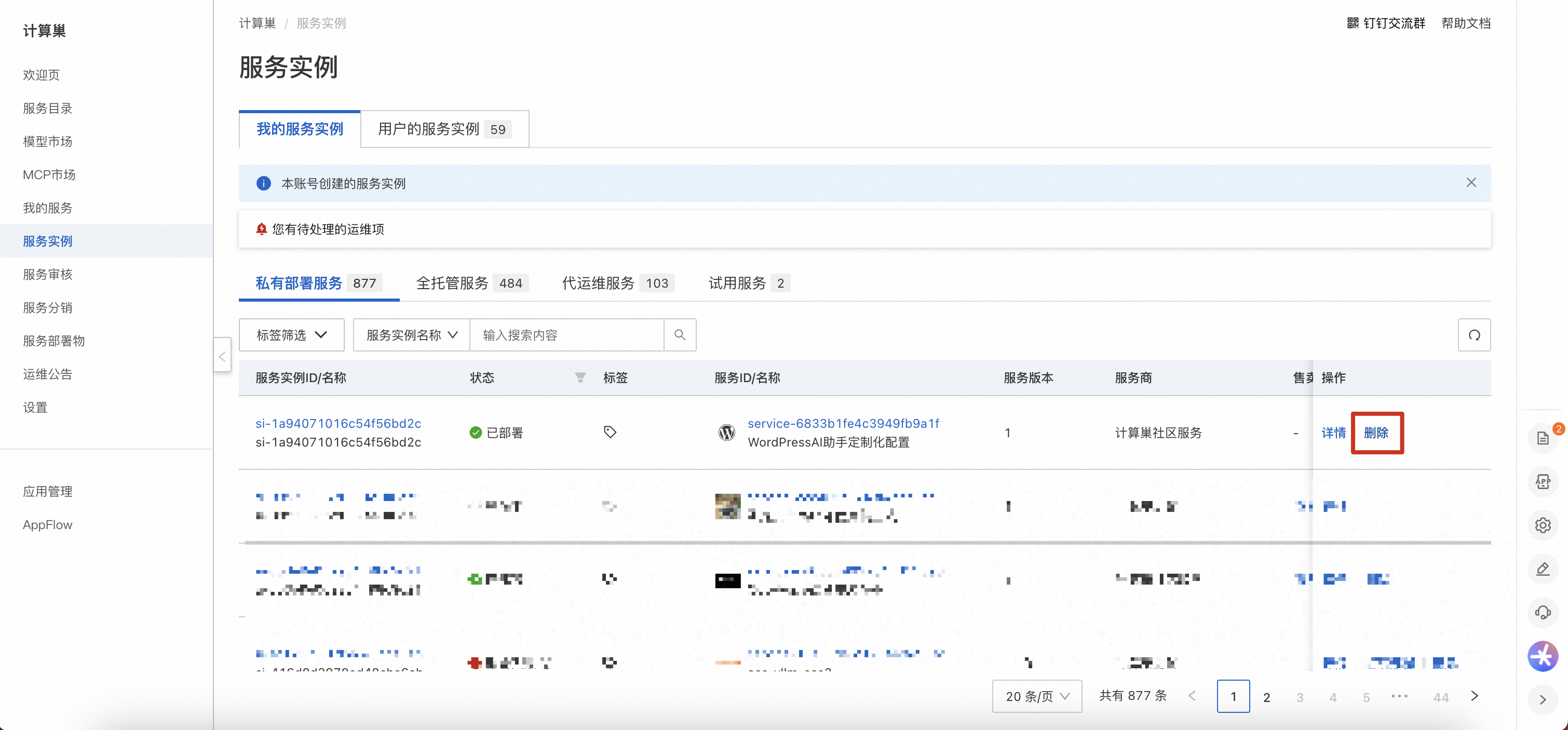Click the search magnifier icon
The height and width of the screenshot is (730, 1568).
click(x=679, y=335)
